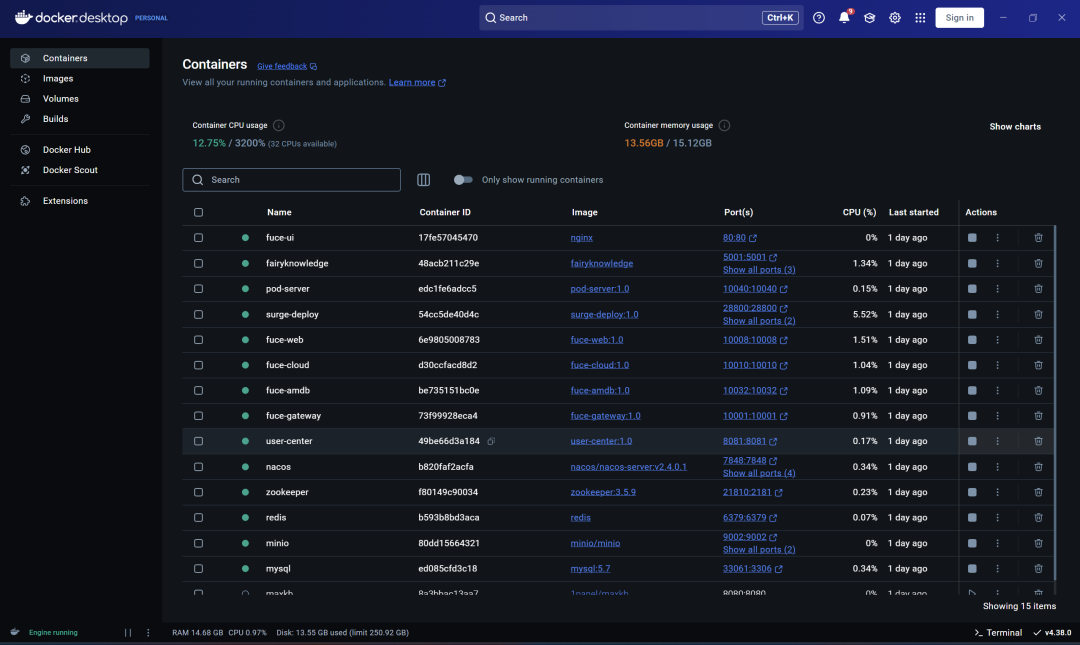Expand all ports for surge-deploy
1080x645 pixels.
(759, 321)
